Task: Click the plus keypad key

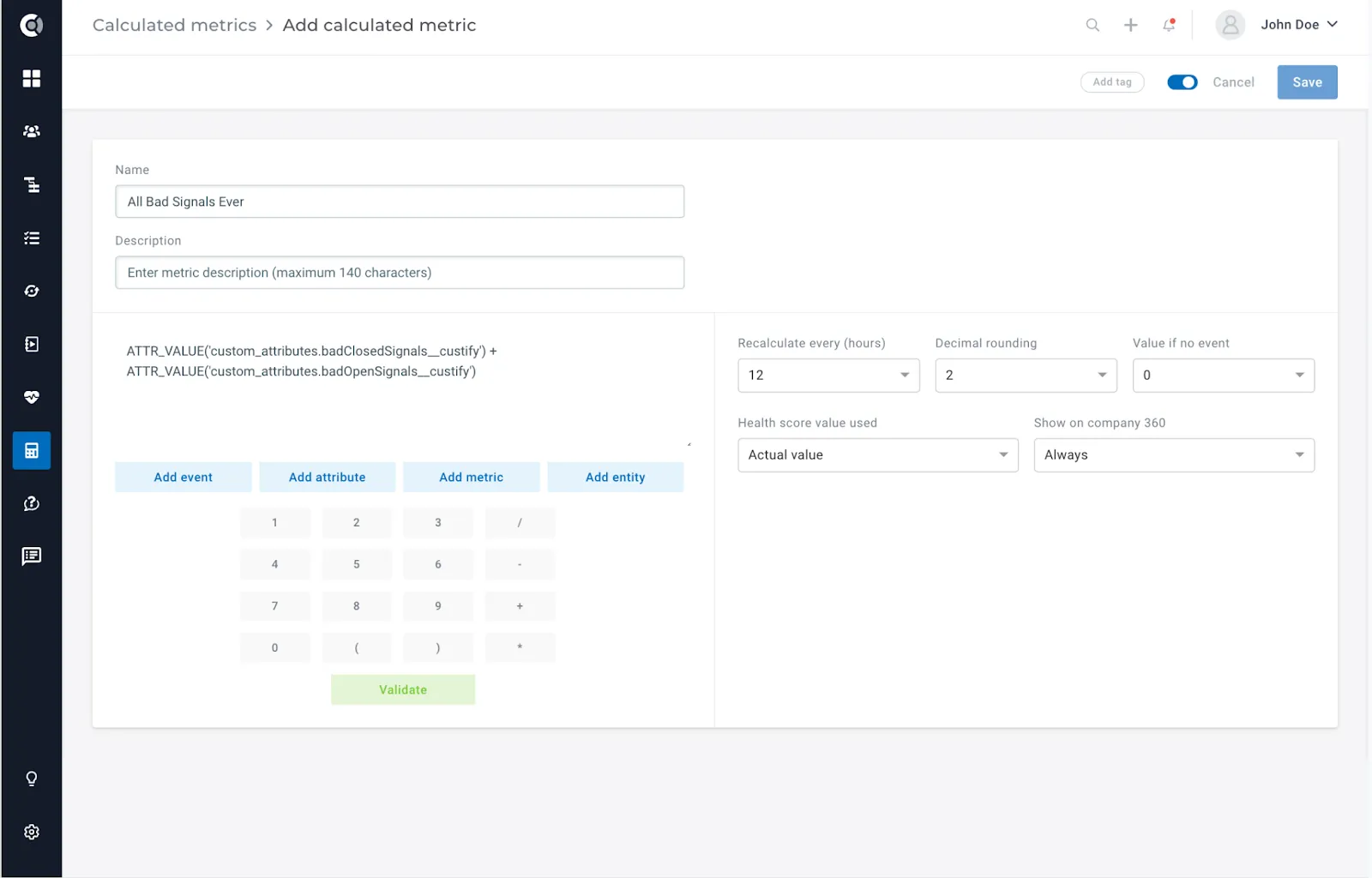Action: (520, 606)
